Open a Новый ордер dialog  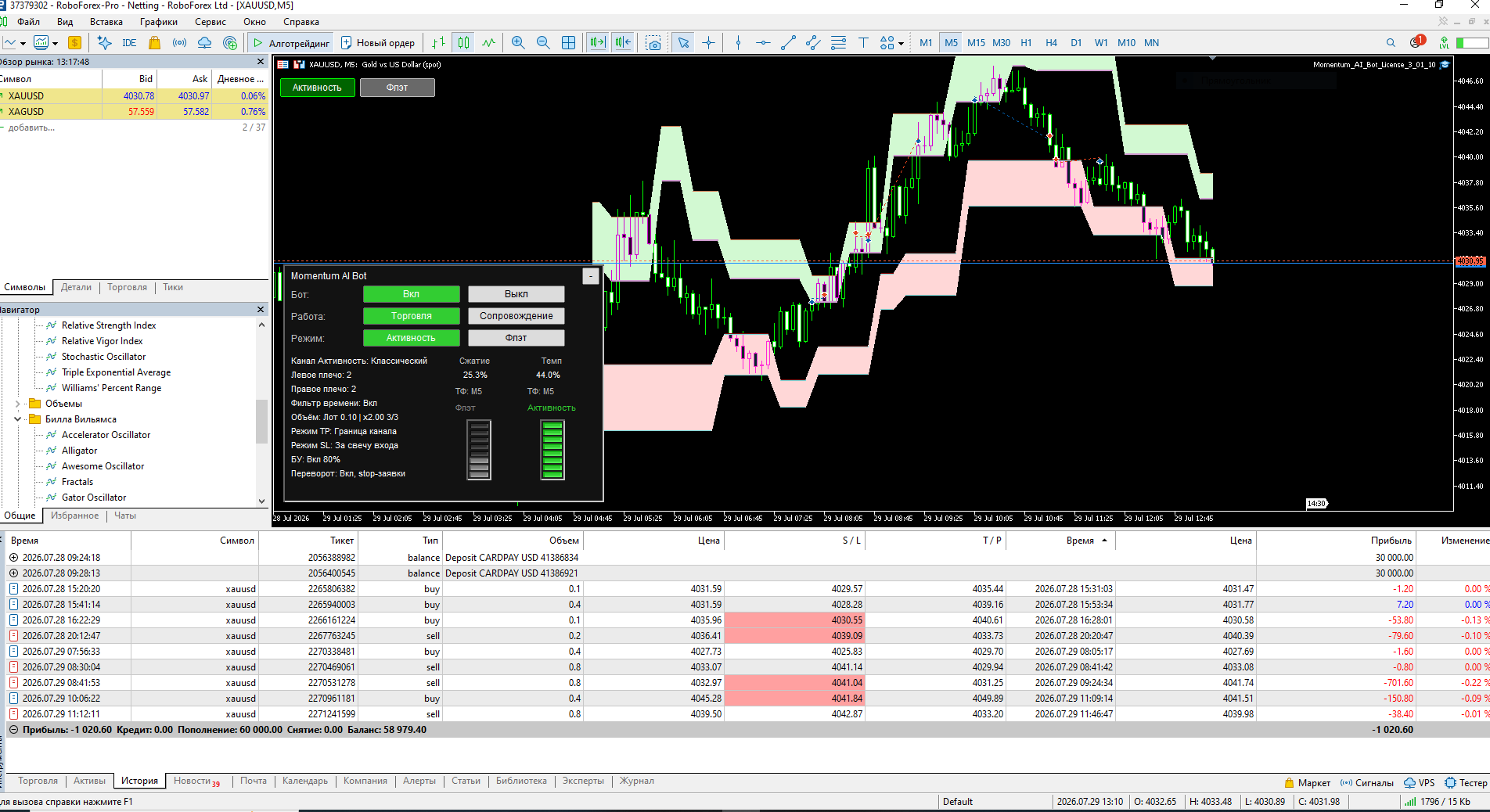[378, 43]
